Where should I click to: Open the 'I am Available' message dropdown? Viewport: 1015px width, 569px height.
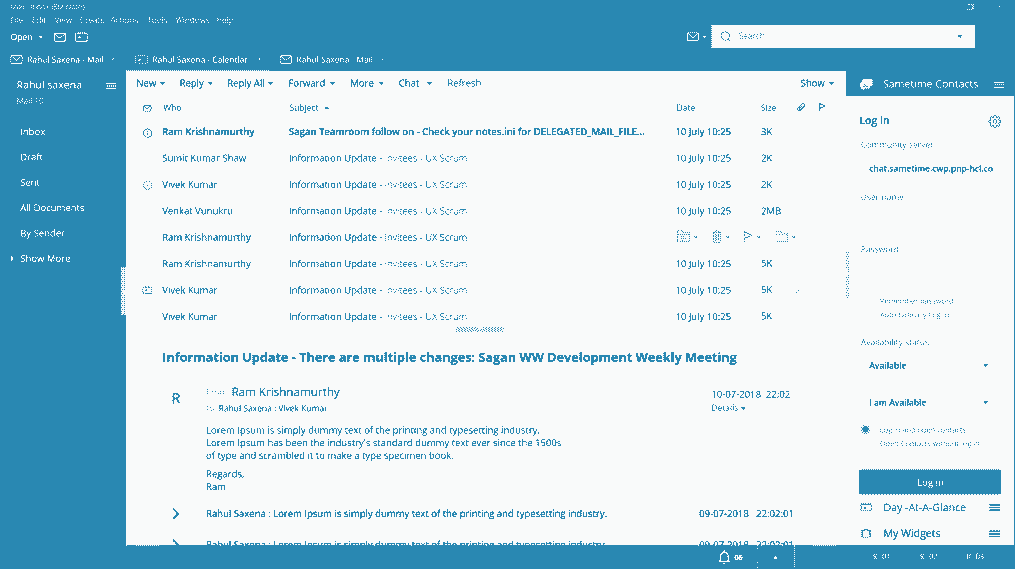pyautogui.click(x=929, y=403)
